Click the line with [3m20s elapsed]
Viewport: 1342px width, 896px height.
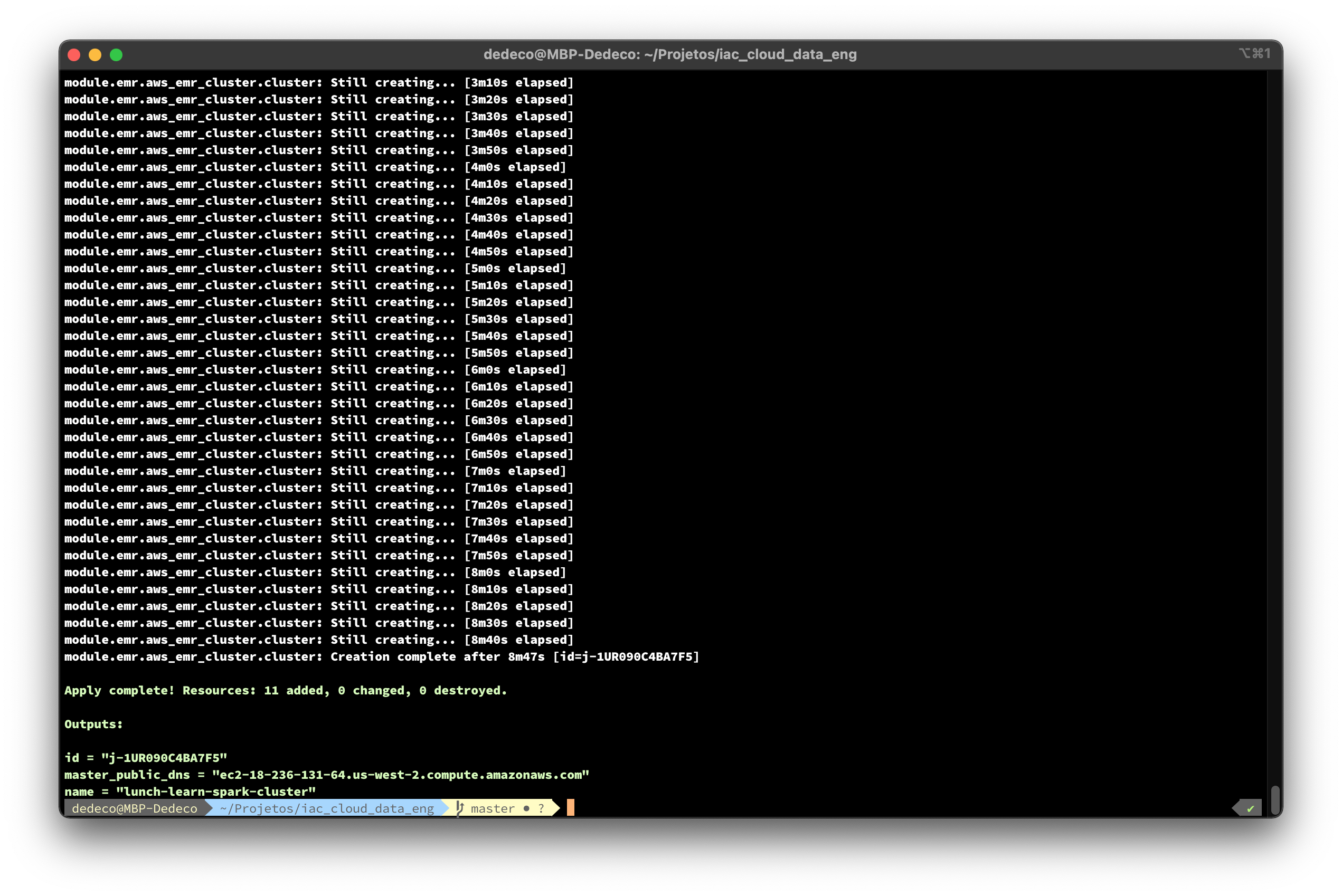pyautogui.click(x=319, y=99)
